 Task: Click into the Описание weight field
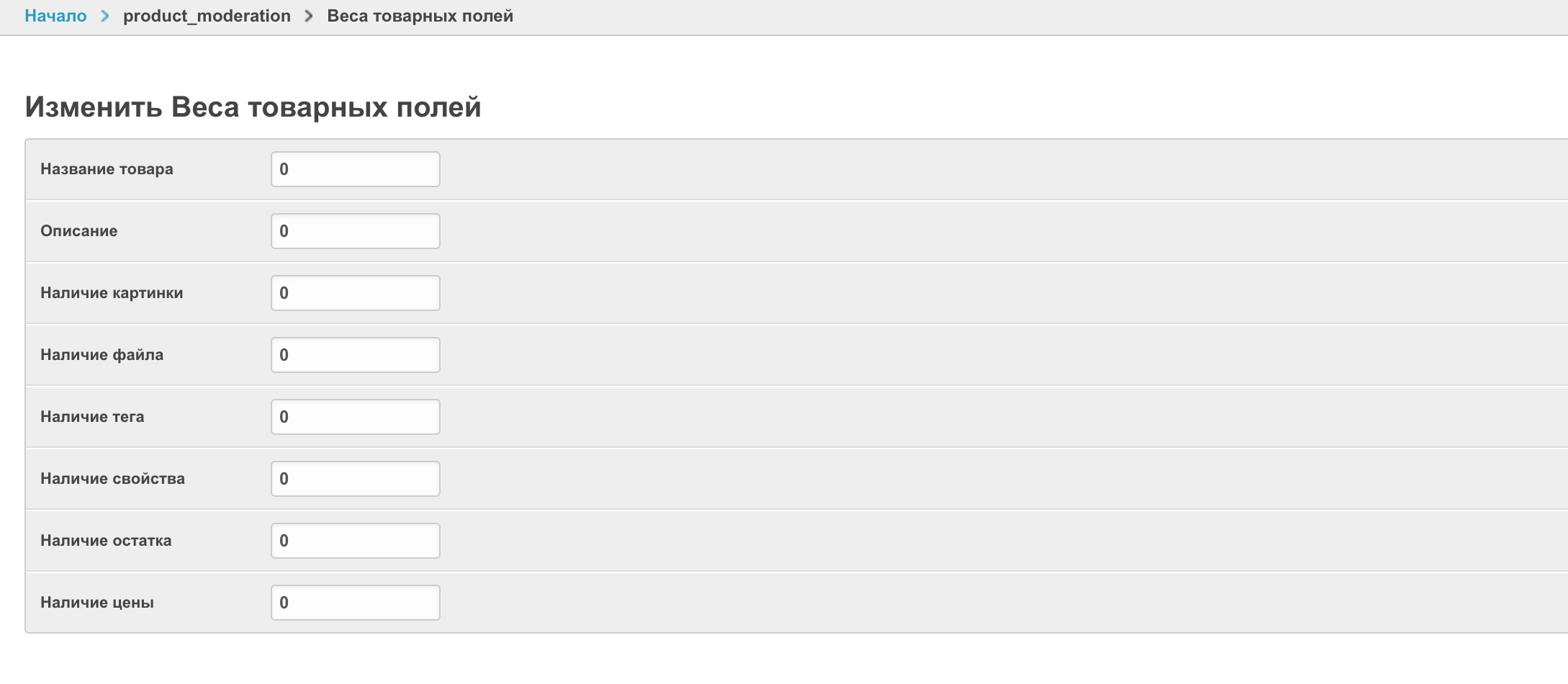pyautogui.click(x=355, y=231)
